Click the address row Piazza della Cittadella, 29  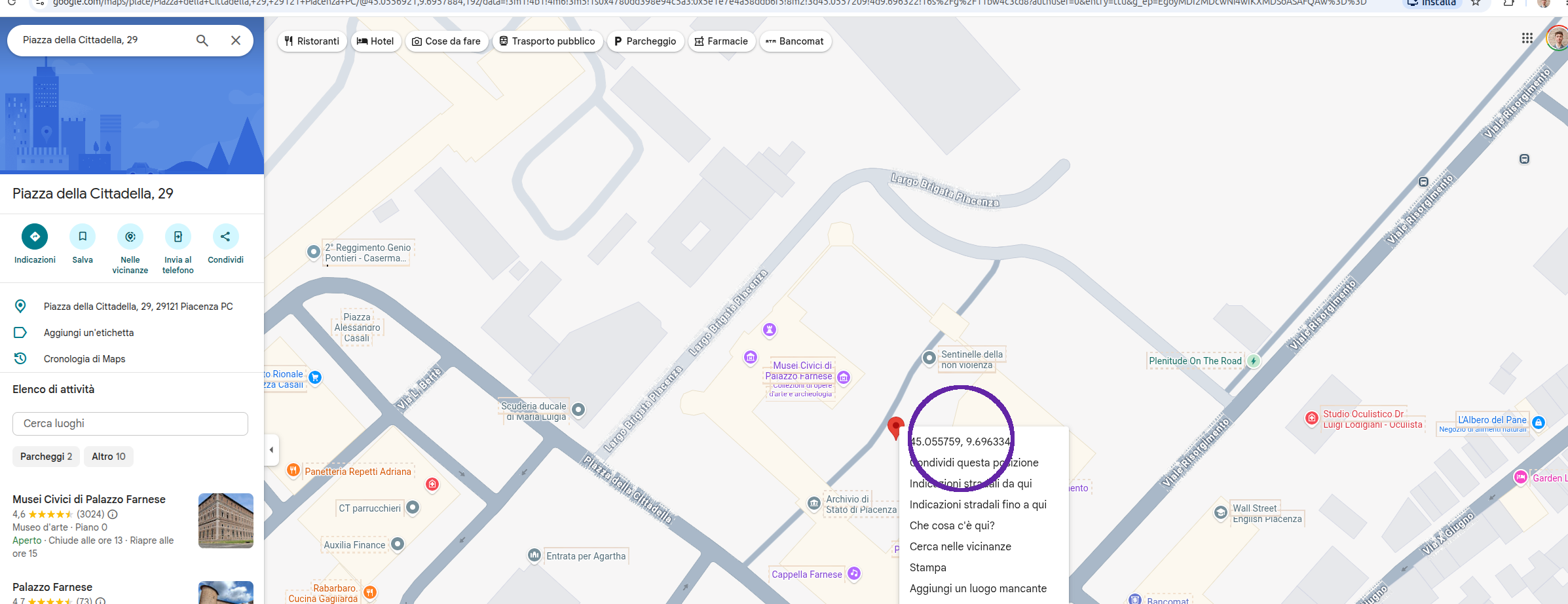tap(132, 307)
